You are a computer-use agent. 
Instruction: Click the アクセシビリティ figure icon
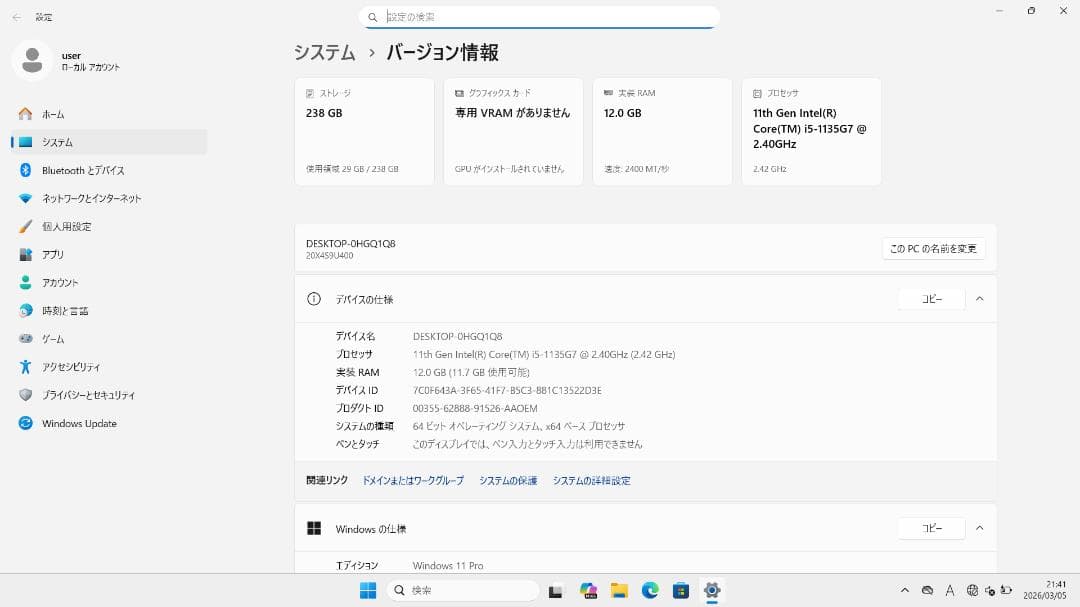pyautogui.click(x=25, y=367)
